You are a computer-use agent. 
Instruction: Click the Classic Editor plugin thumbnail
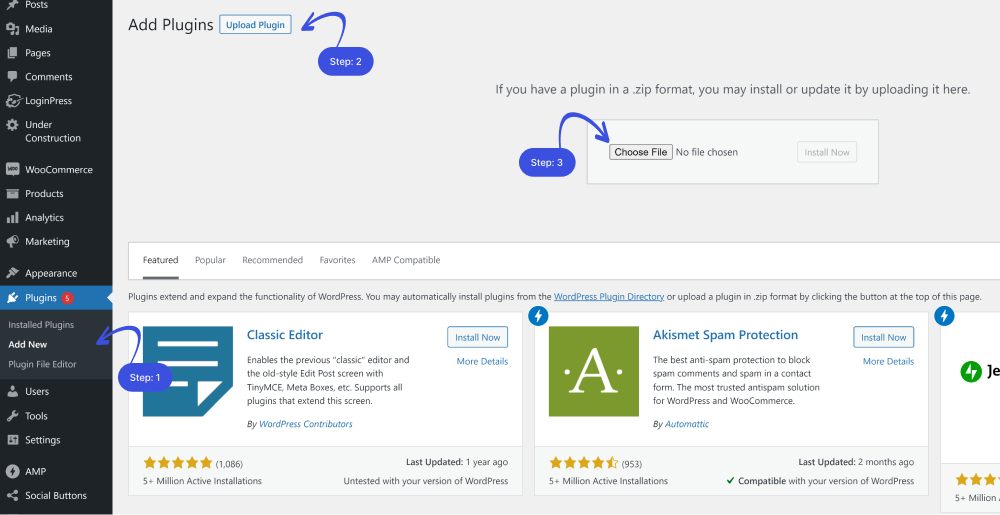188,371
